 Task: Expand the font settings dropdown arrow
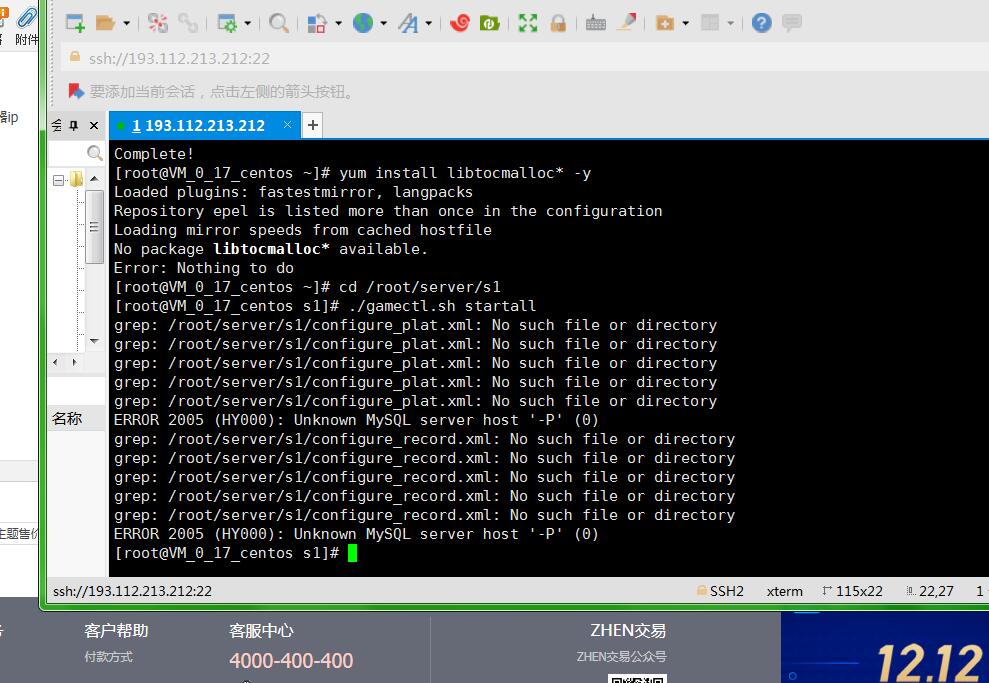click(429, 24)
